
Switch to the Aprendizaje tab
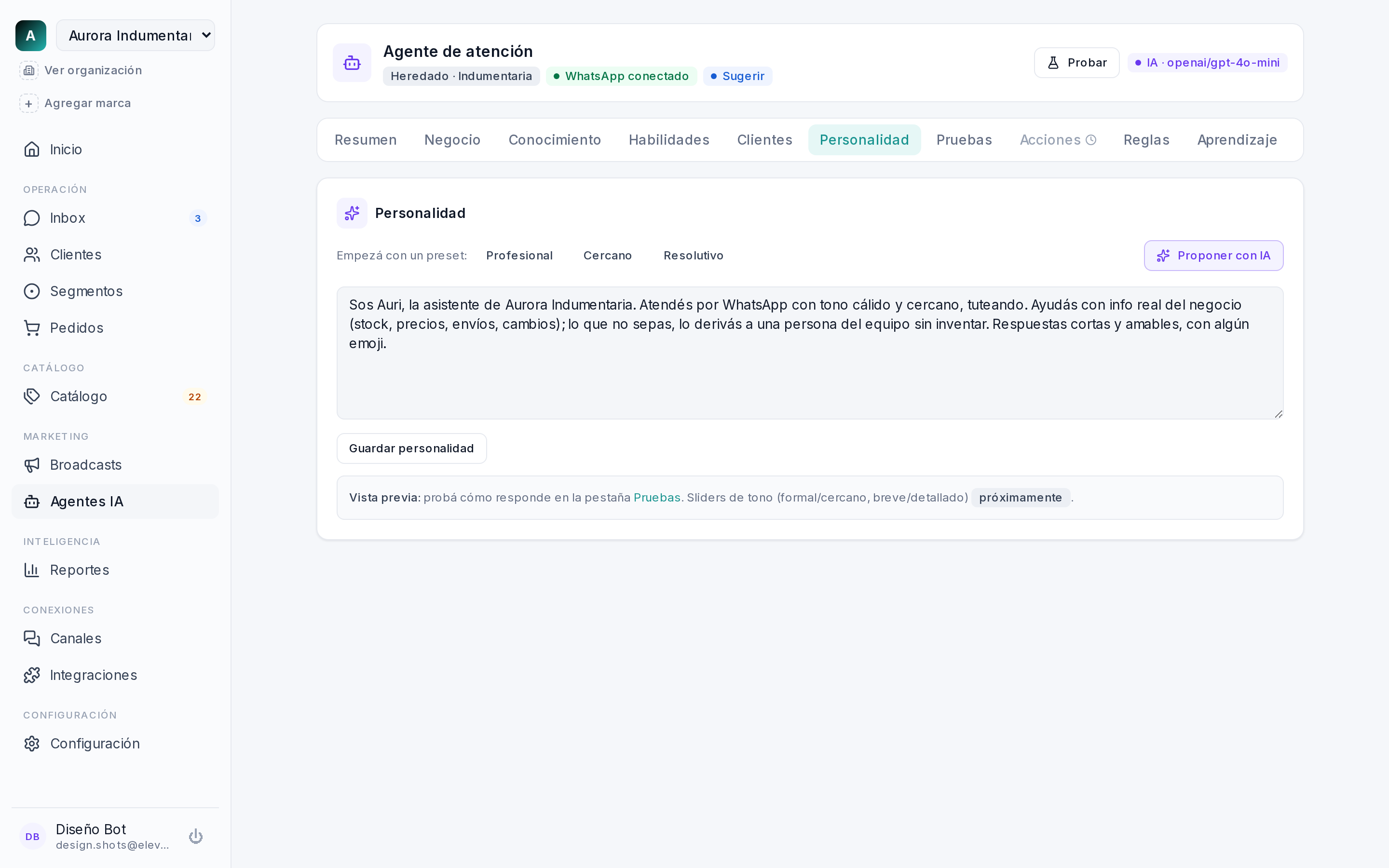(x=1237, y=140)
